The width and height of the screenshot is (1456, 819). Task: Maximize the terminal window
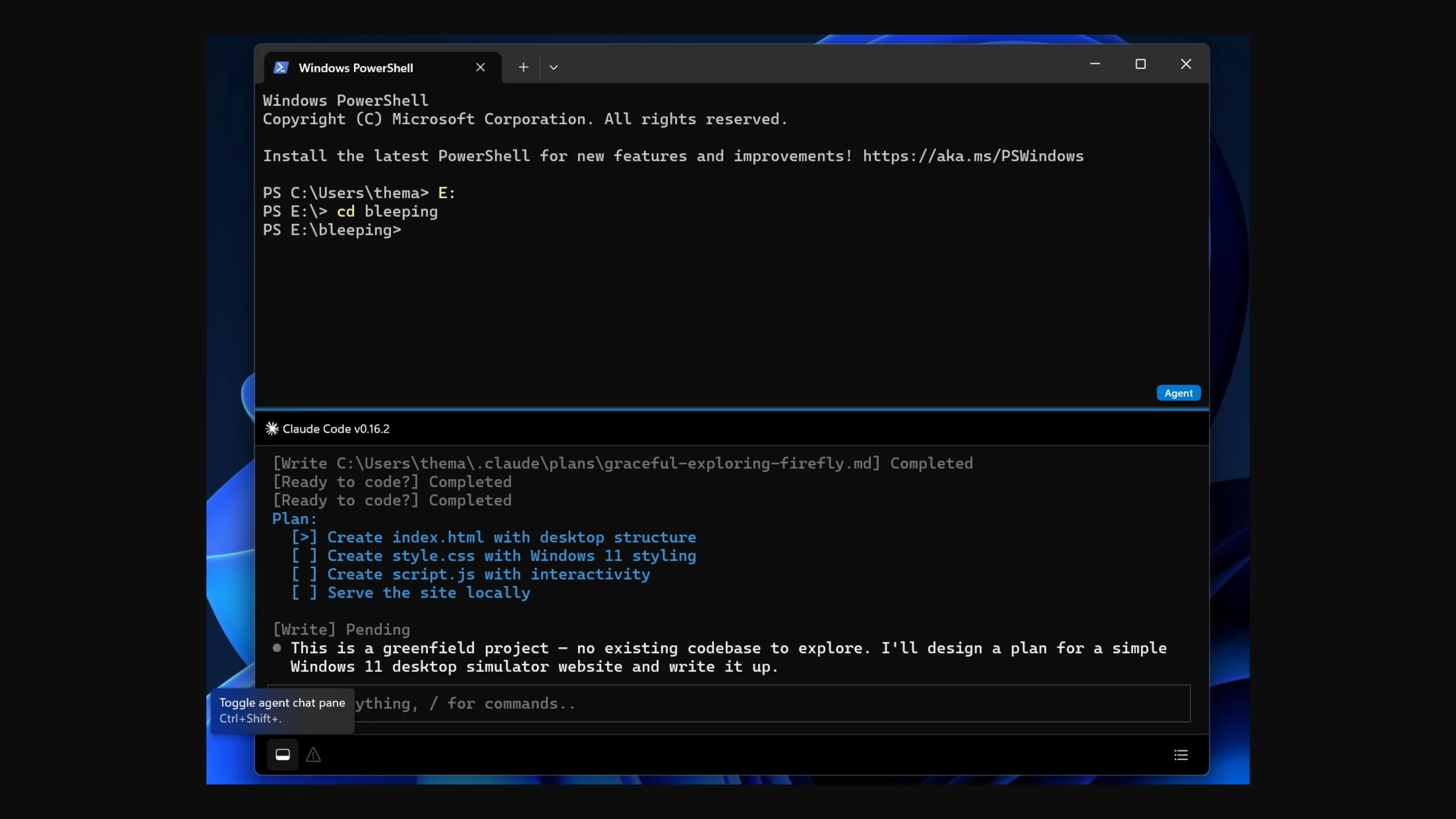click(1141, 64)
